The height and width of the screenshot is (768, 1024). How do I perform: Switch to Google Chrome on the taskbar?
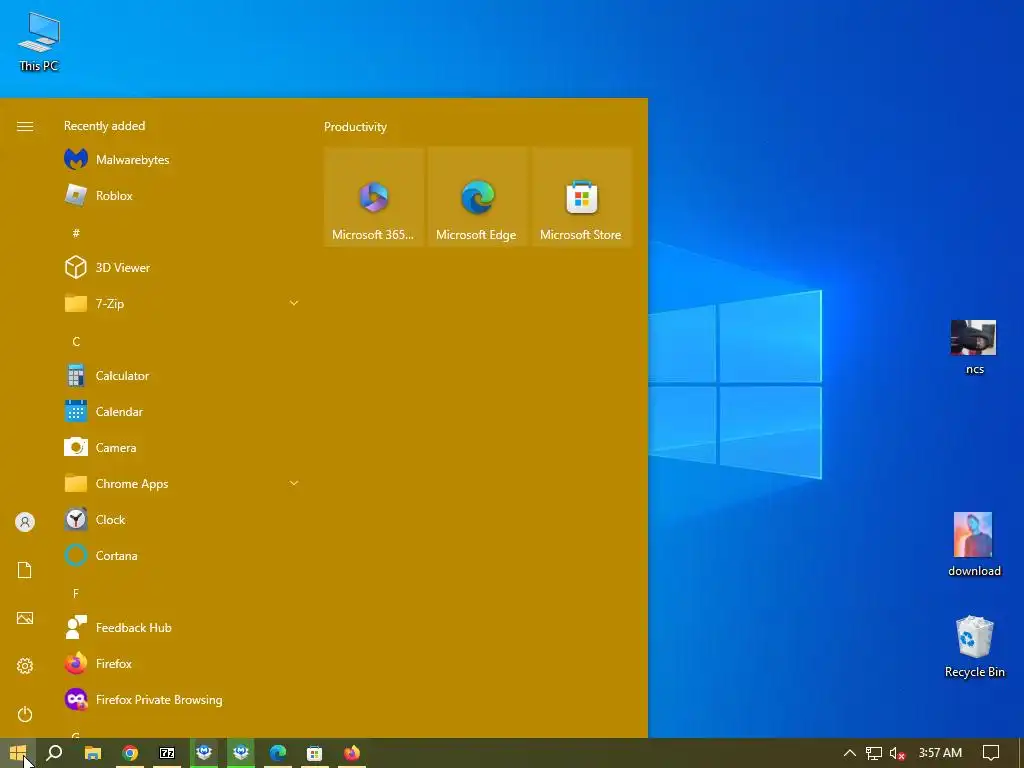tap(130, 753)
